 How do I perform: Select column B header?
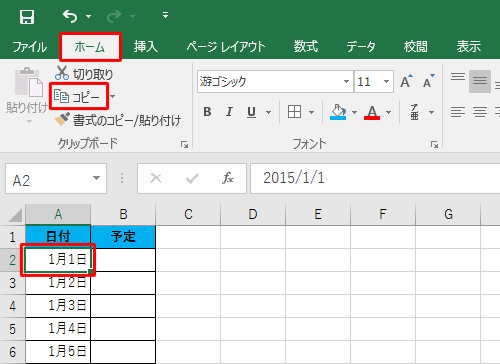pos(123,214)
